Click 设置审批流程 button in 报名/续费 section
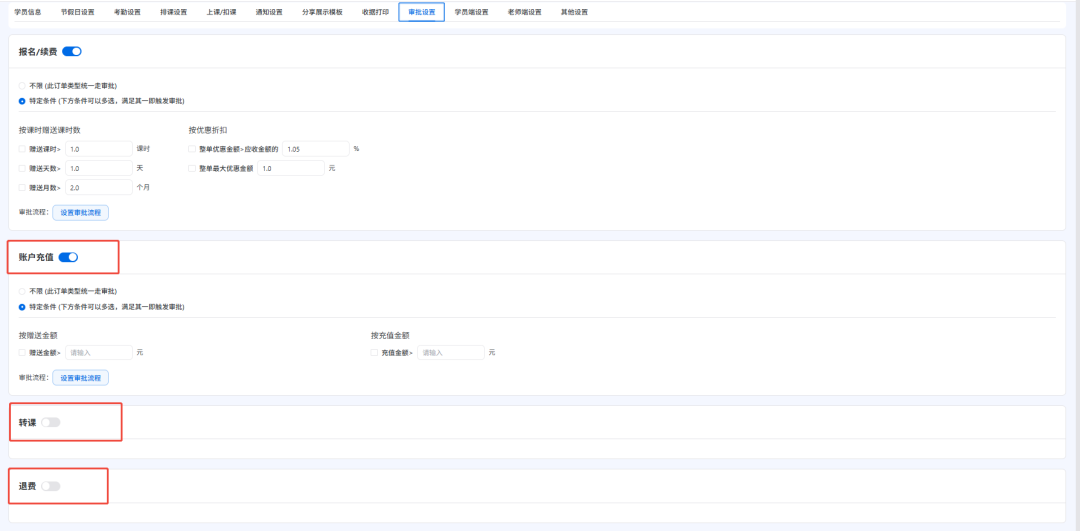 (80, 212)
